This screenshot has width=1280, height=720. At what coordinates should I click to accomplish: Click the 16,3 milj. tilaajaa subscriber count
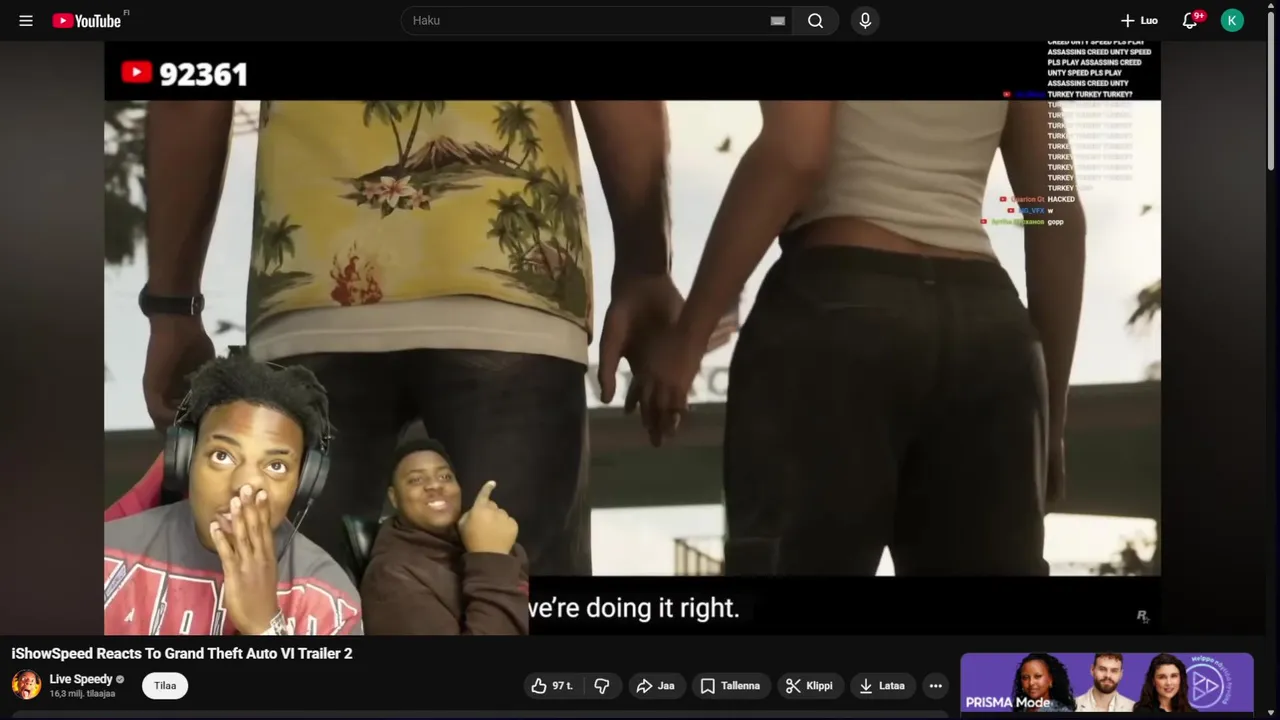click(x=82, y=694)
